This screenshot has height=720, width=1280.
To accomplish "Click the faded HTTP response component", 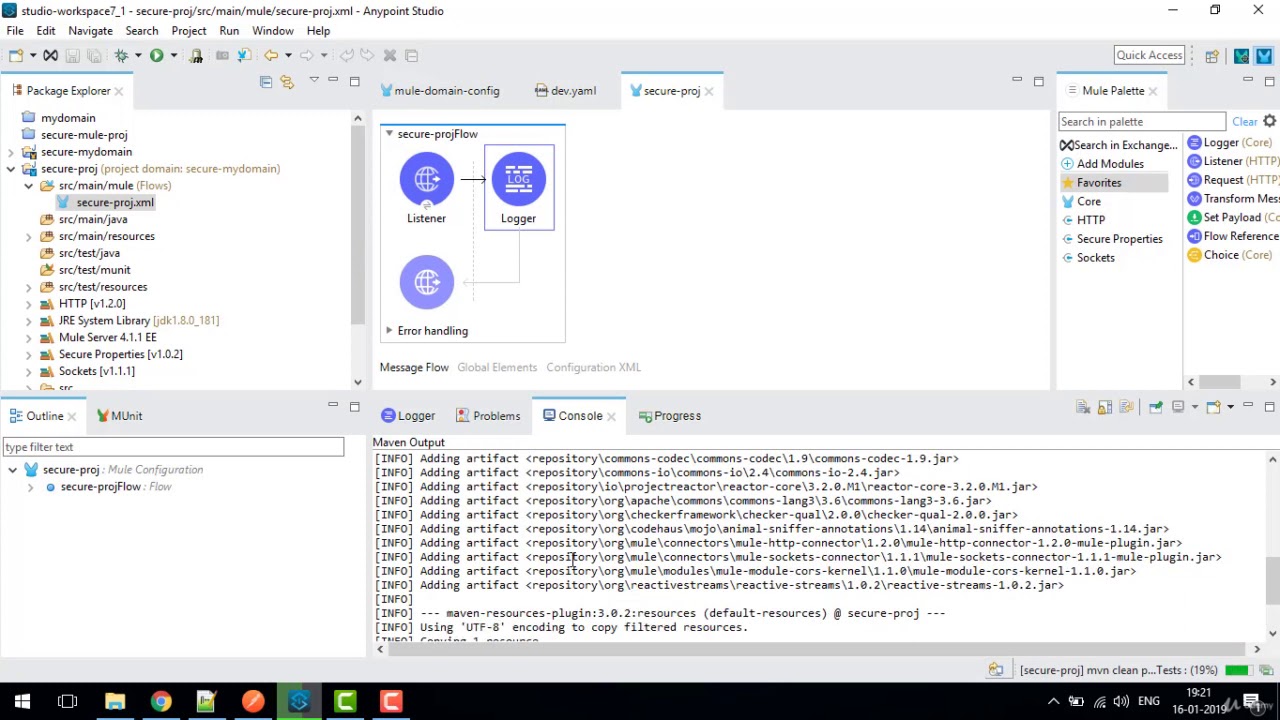I will point(426,282).
